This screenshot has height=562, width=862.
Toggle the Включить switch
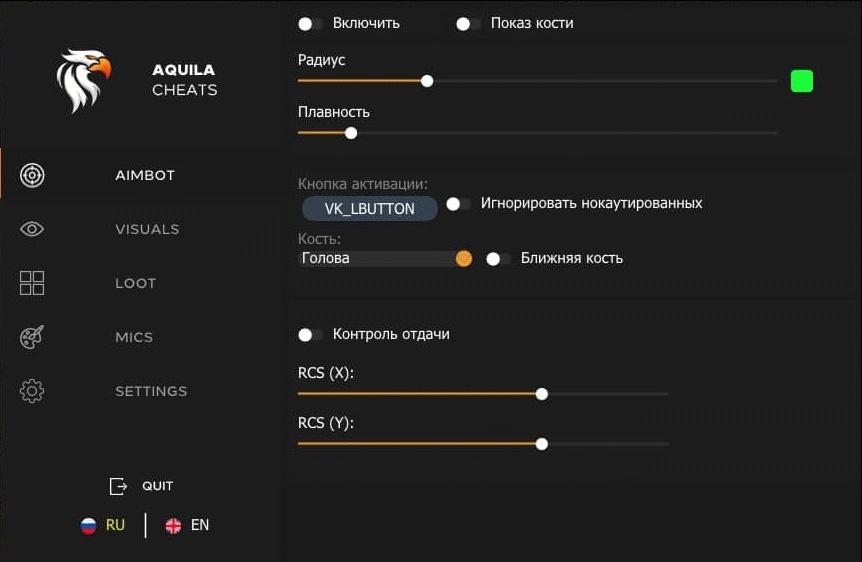[x=310, y=23]
